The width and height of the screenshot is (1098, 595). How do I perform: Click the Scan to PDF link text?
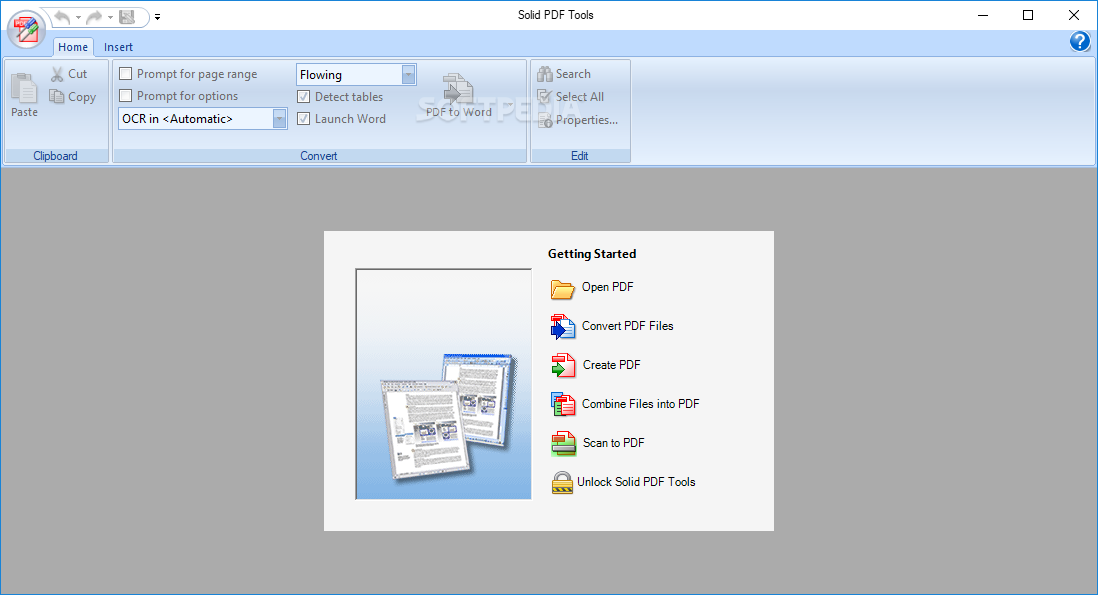pyautogui.click(x=613, y=443)
